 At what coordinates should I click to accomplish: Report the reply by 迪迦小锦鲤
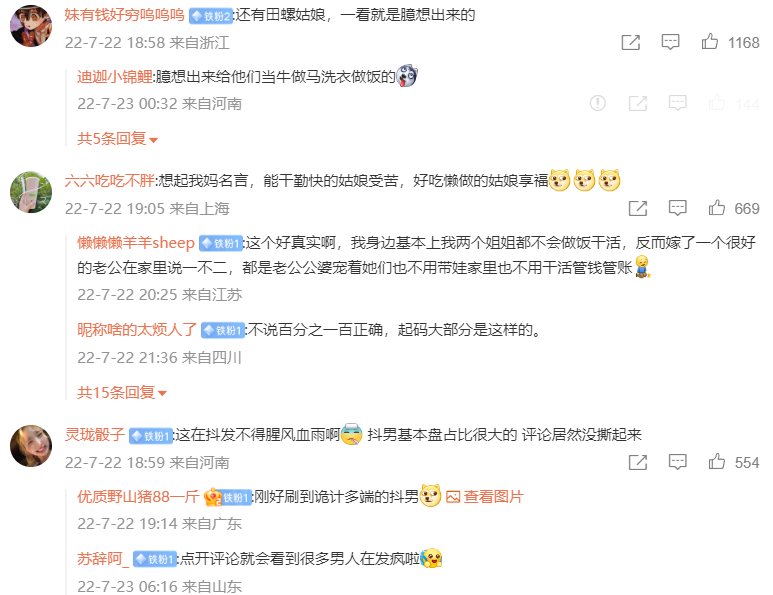[597, 103]
